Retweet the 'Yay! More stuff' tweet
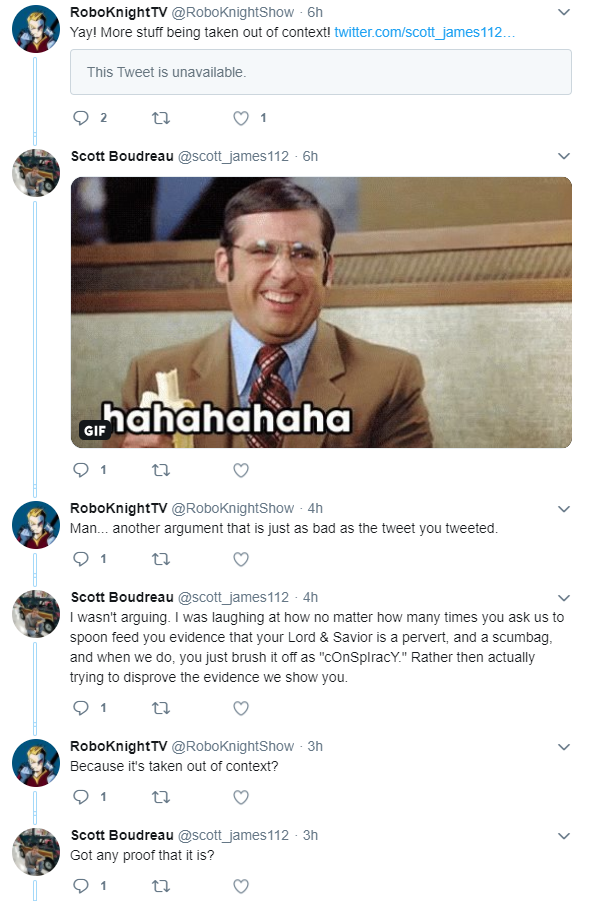Viewport: 592px width, 901px height. 160,118
